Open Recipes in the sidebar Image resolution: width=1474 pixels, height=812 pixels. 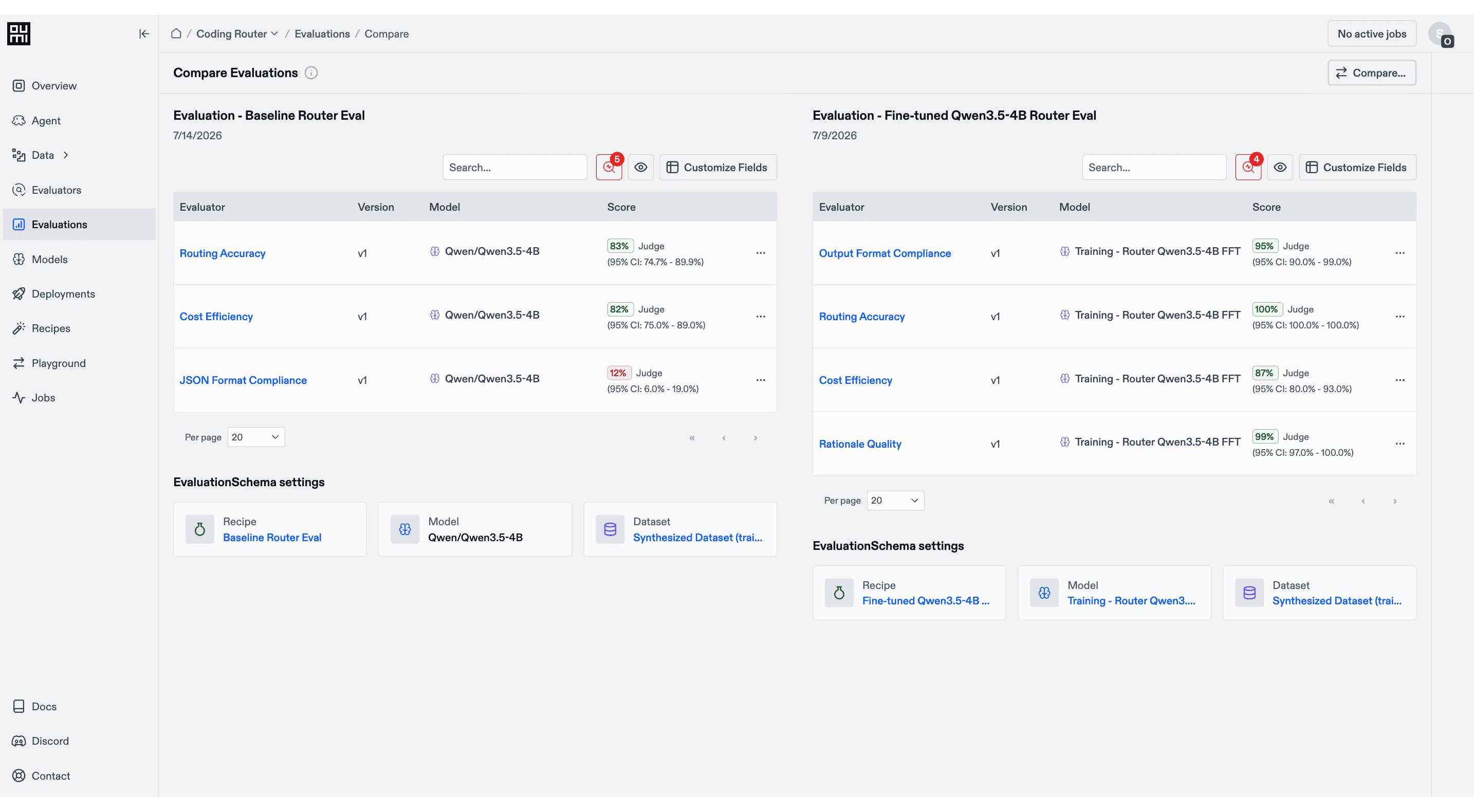80,328
